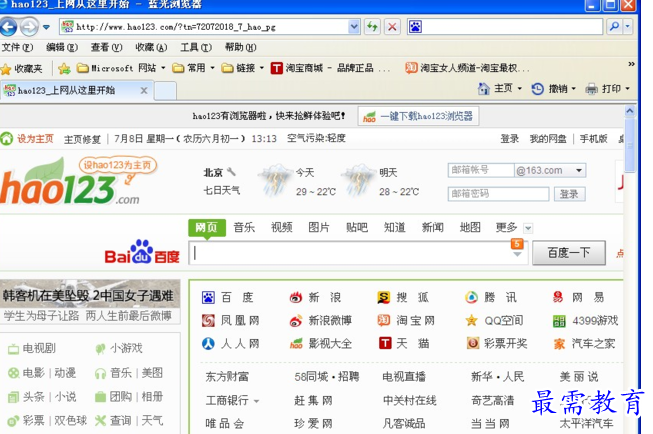Click the magnifier search button

click(614, 27)
